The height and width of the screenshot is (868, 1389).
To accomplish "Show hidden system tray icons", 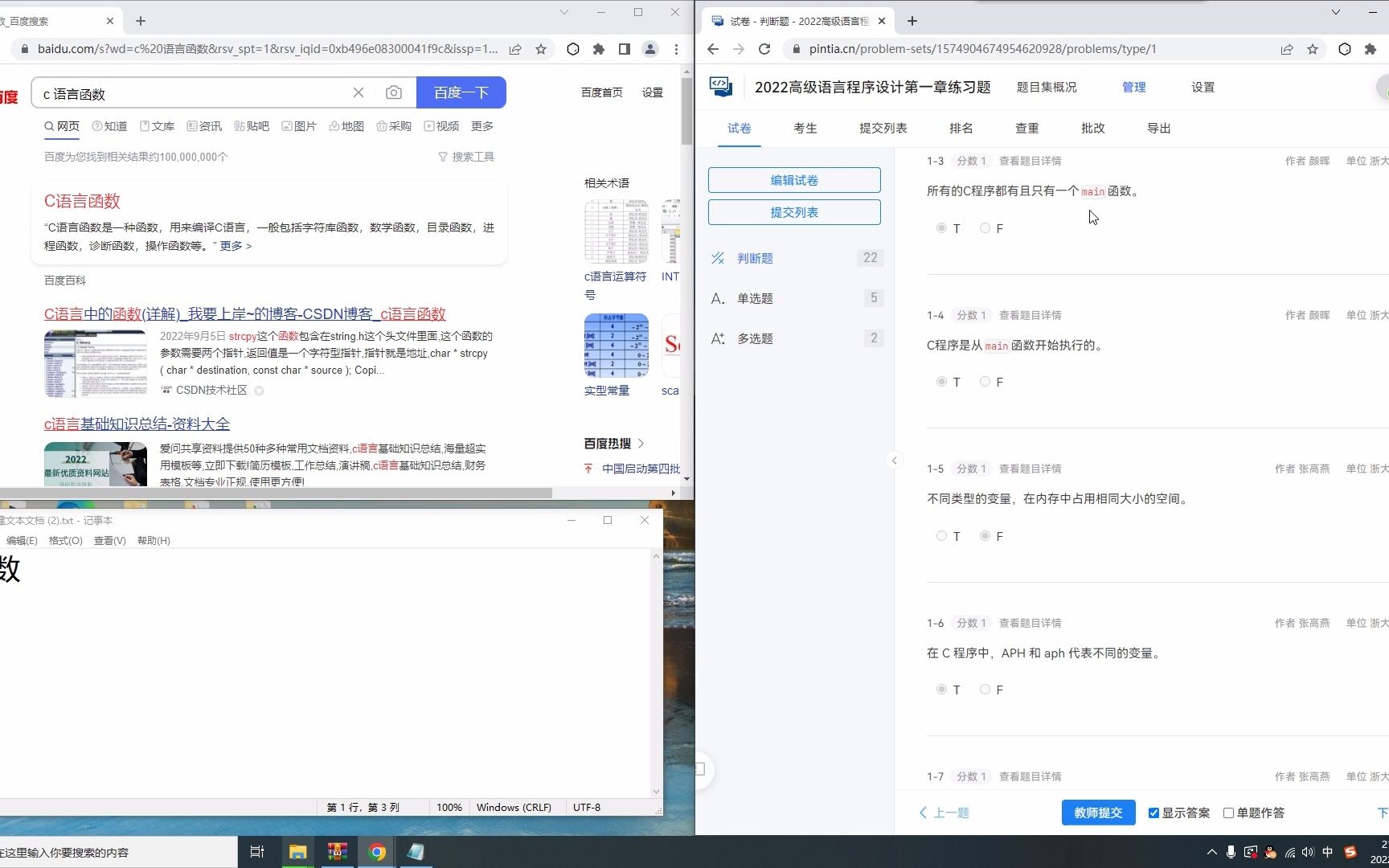I will tap(1212, 852).
